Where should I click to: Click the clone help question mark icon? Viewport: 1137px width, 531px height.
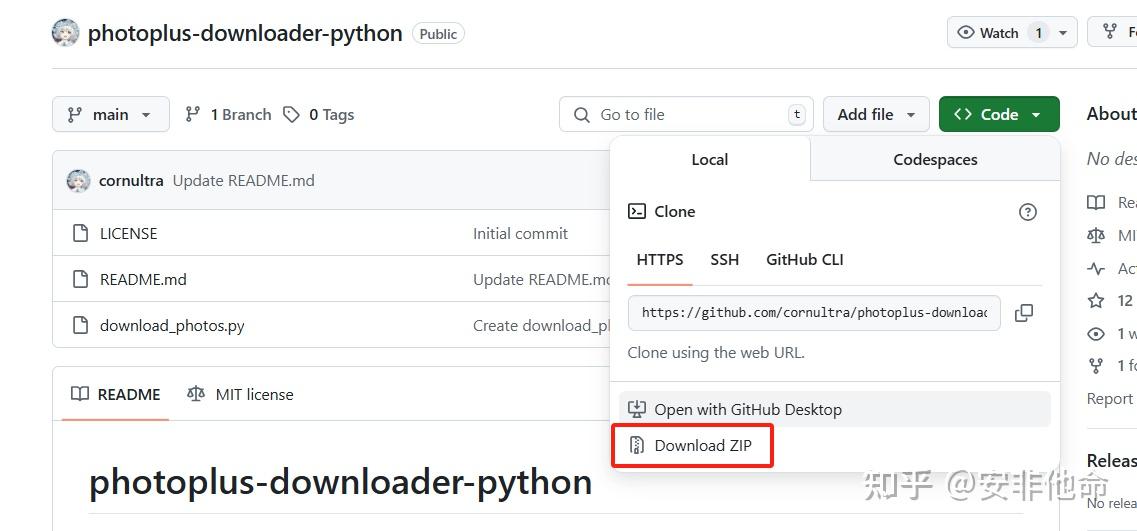(x=1027, y=212)
